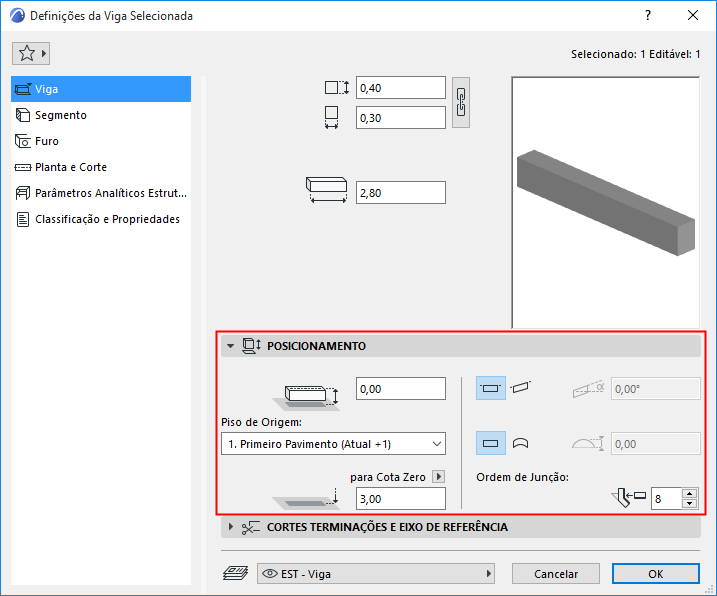Select the inclined beam option
717x596 pixels.
520,387
